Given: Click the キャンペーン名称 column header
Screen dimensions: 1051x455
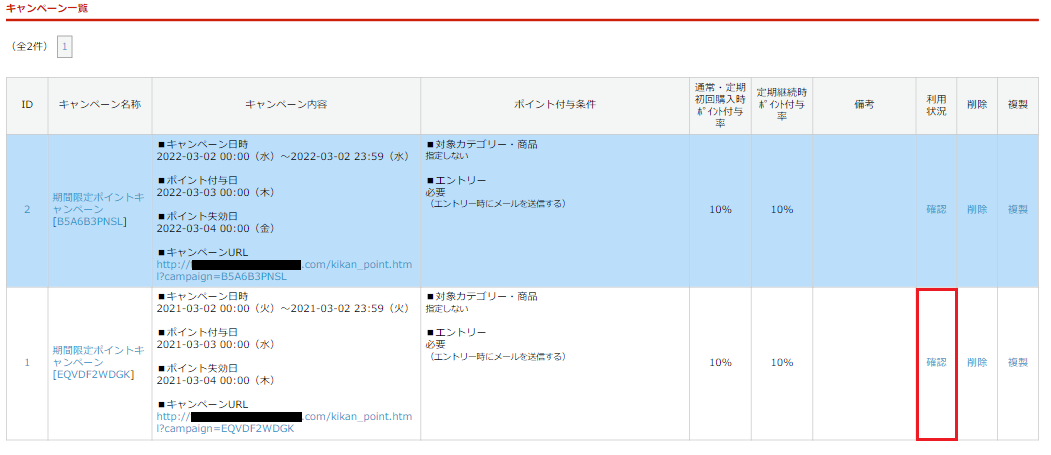Looking at the screenshot, I should (x=100, y=105).
